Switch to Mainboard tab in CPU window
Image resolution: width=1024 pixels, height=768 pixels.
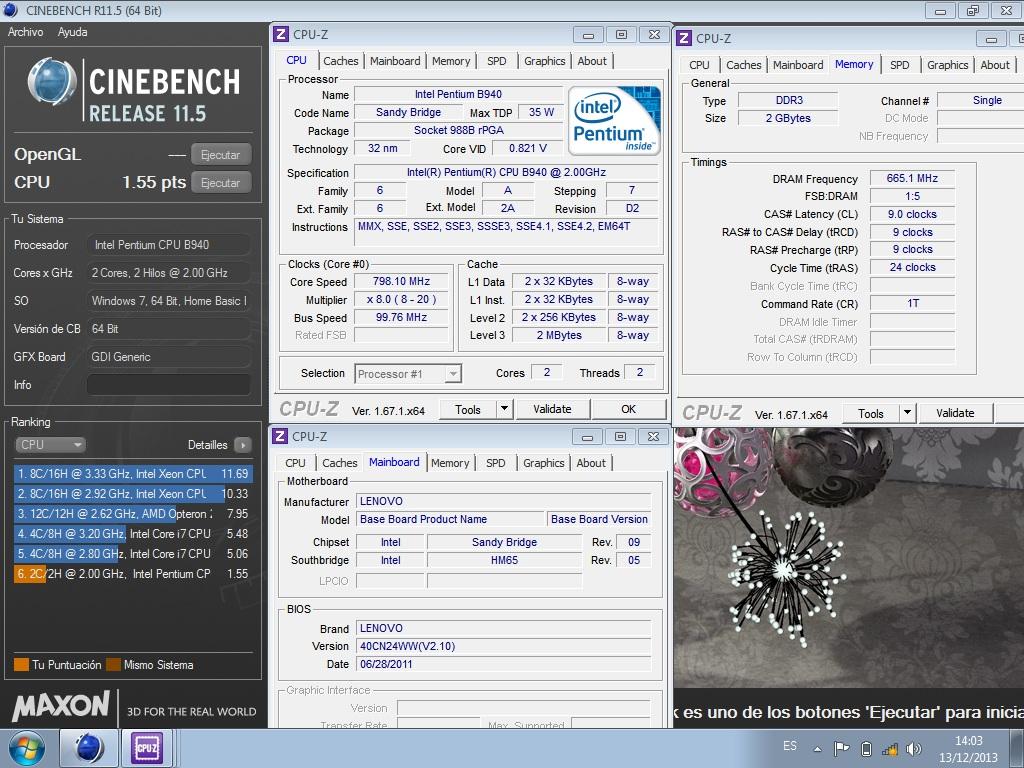click(x=395, y=61)
